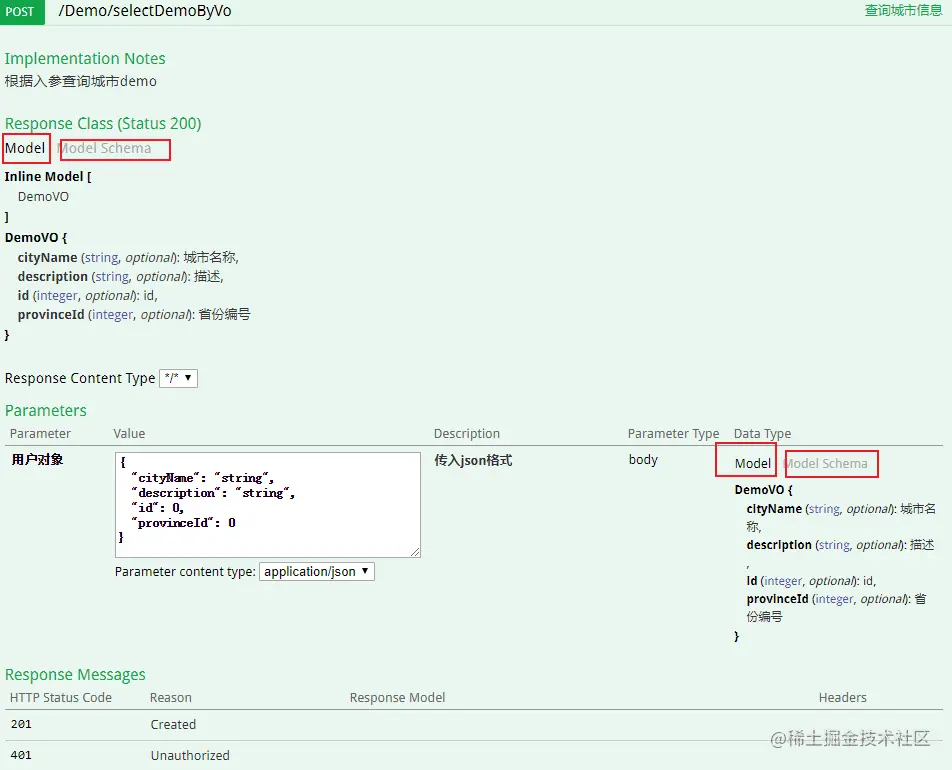Screen dimensions: 952x770
Task: Click the Headers column header
Action: [842, 698]
